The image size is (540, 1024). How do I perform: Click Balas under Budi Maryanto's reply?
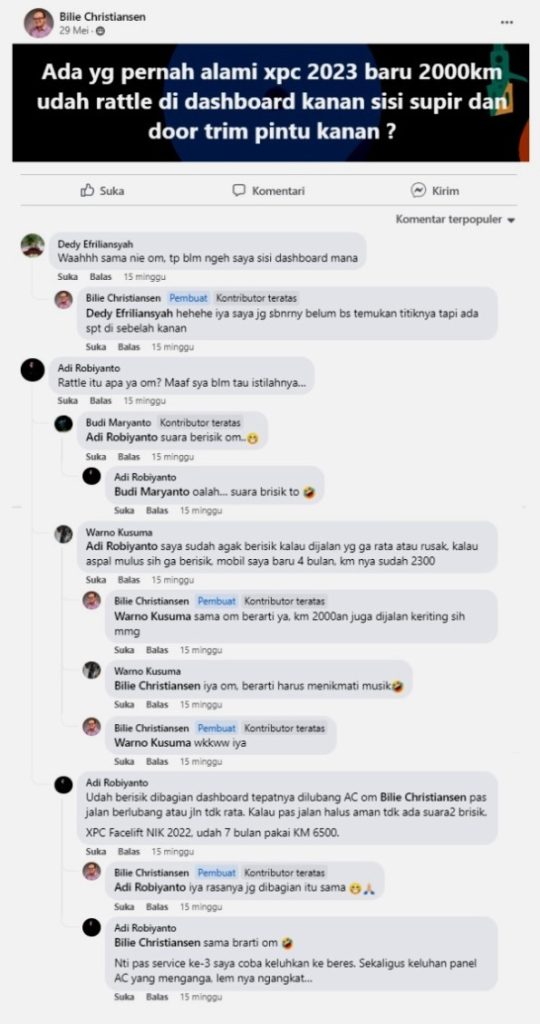129,456
